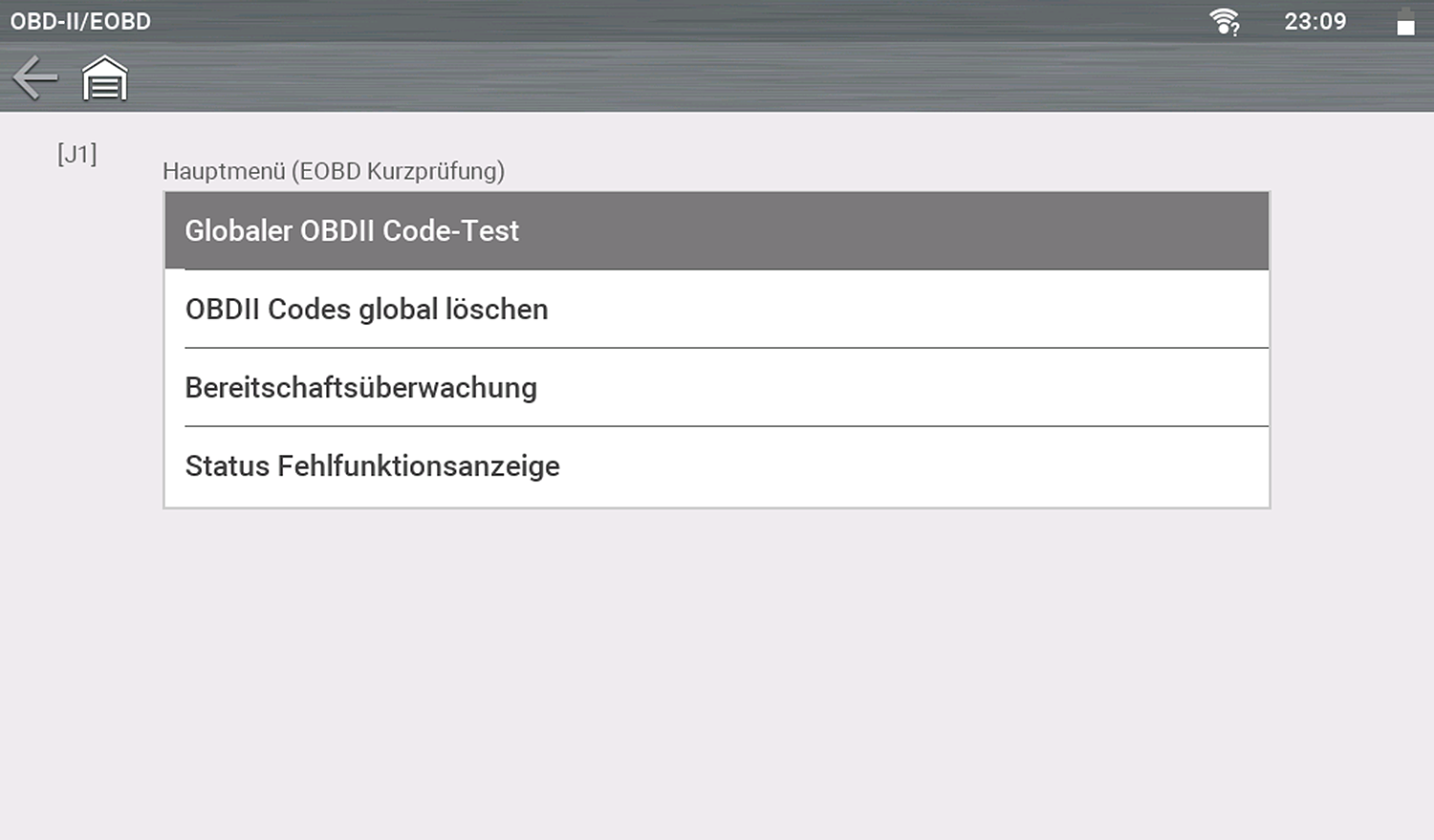Return to previous menu with toolbar arrow

[35, 77]
